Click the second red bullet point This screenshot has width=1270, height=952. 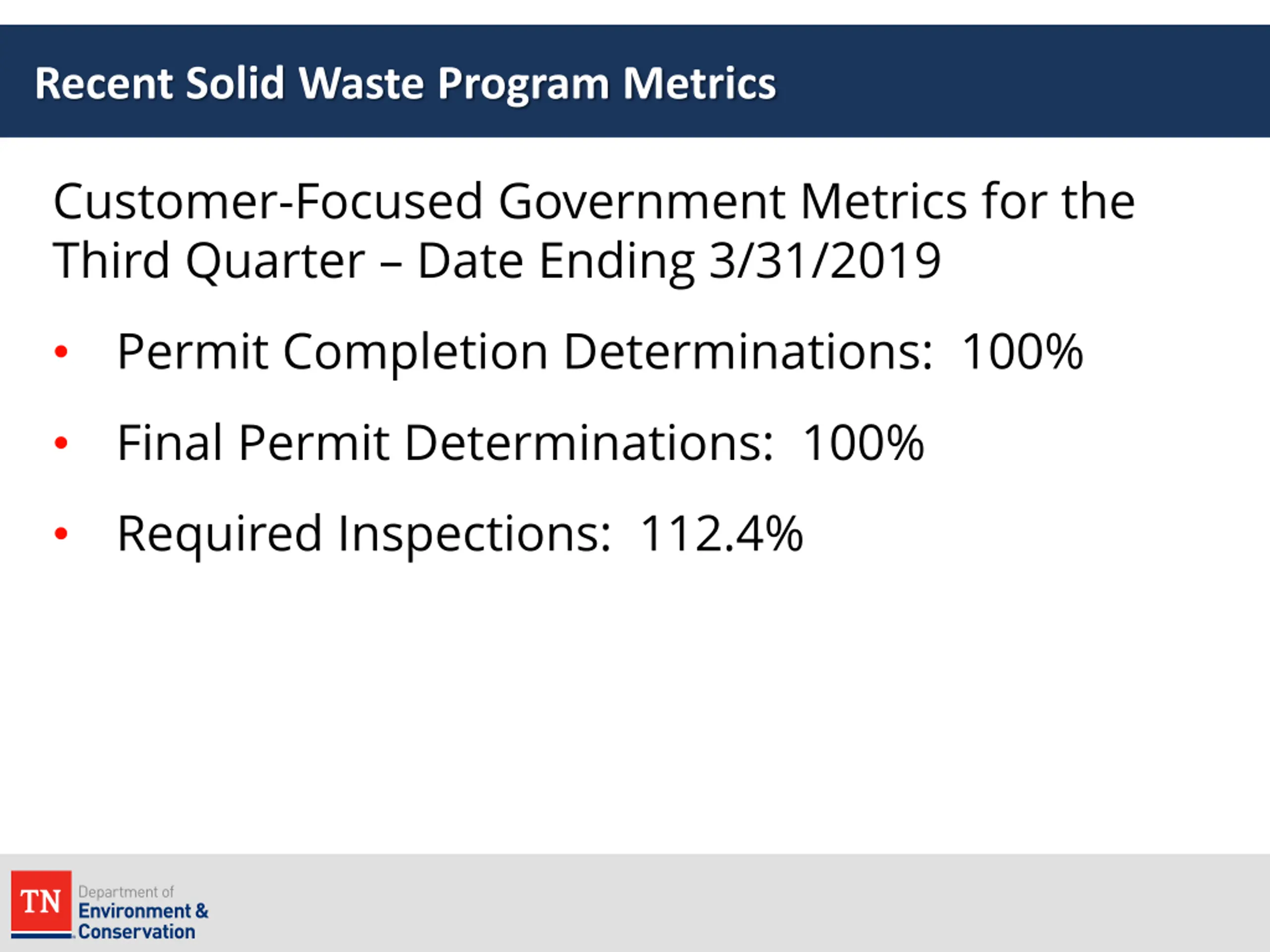pyautogui.click(x=61, y=442)
